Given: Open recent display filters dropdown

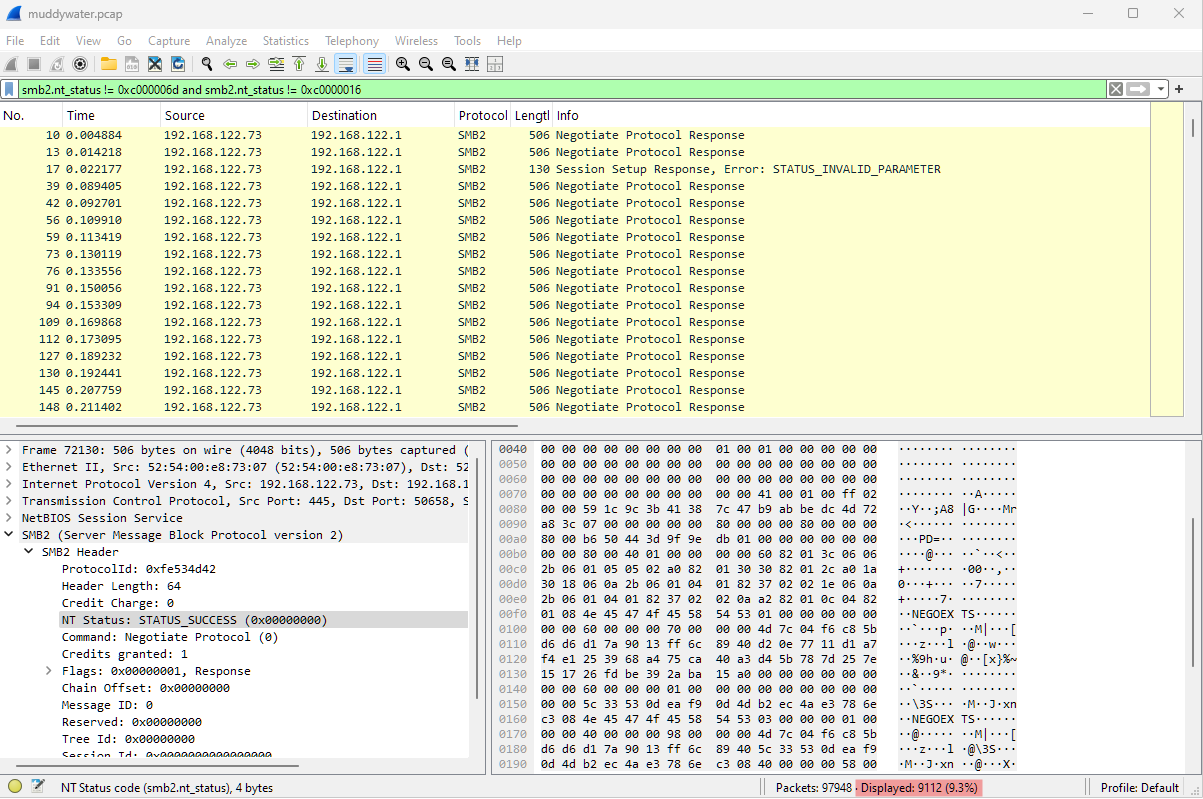Looking at the screenshot, I should click(1161, 89).
